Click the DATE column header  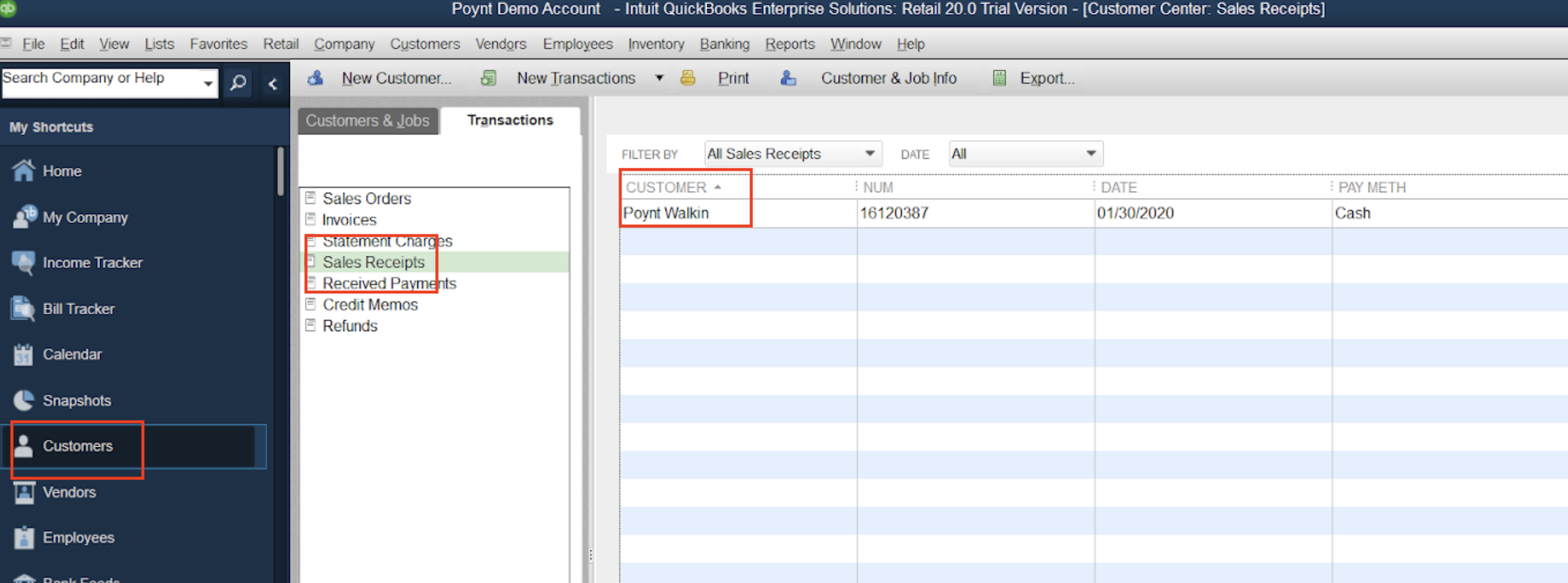coord(1213,187)
